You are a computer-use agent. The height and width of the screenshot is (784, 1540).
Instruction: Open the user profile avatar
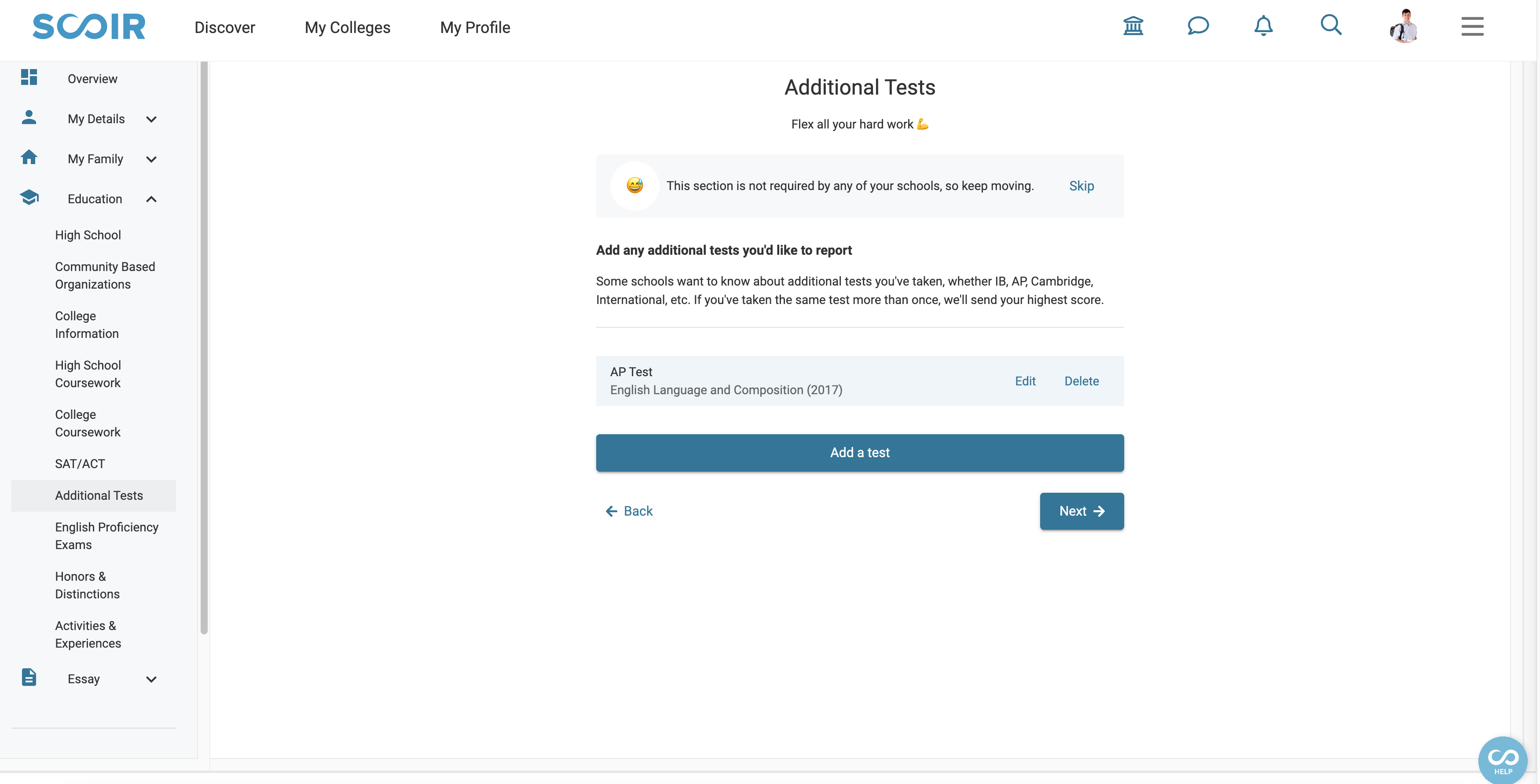pyautogui.click(x=1404, y=26)
